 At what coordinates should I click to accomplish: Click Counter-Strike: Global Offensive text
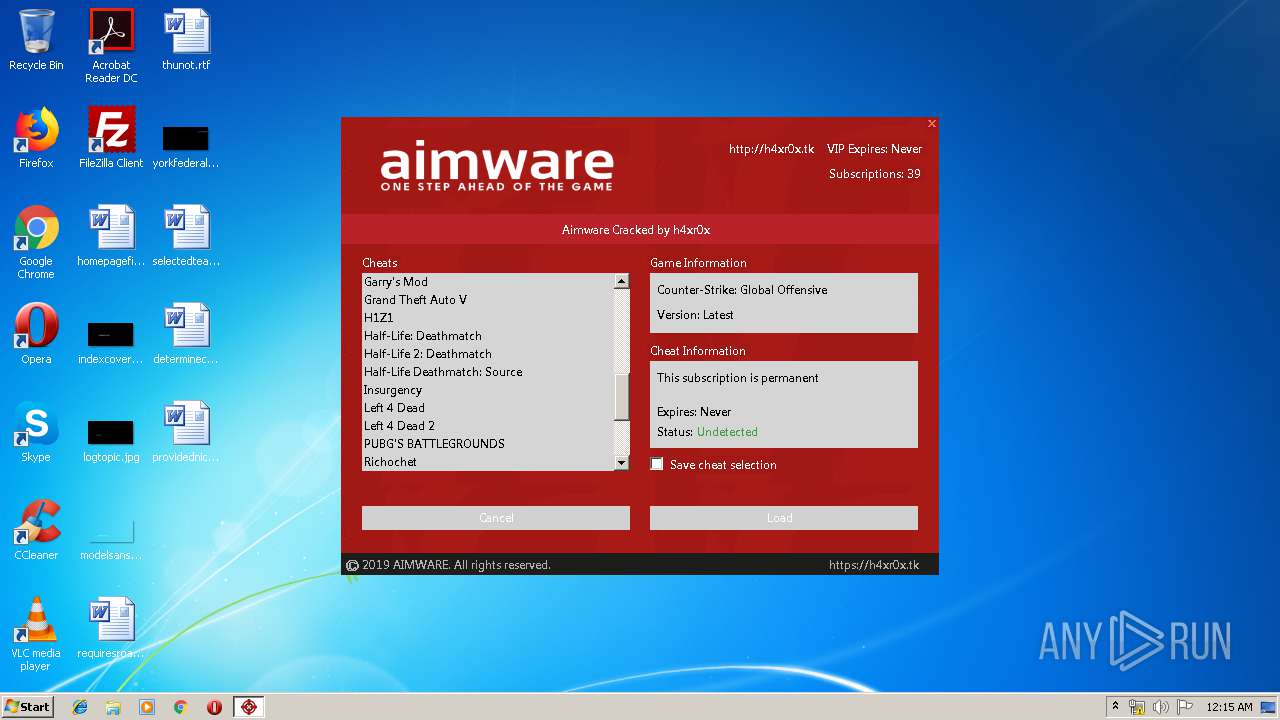pos(742,290)
